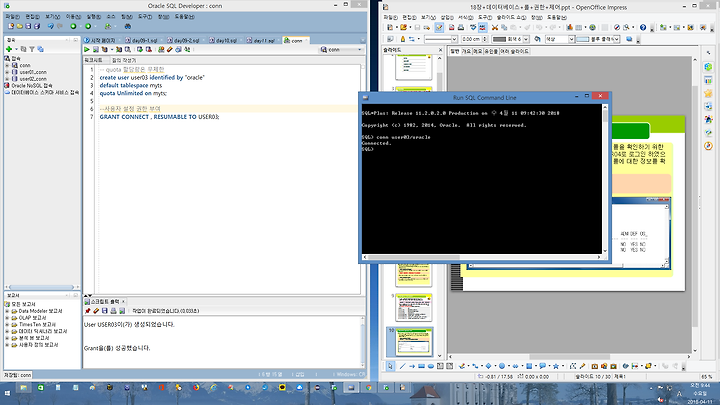This screenshot has height=405, width=720.
Task: Click the gray line color swatch in Impress
Action: (499, 39)
